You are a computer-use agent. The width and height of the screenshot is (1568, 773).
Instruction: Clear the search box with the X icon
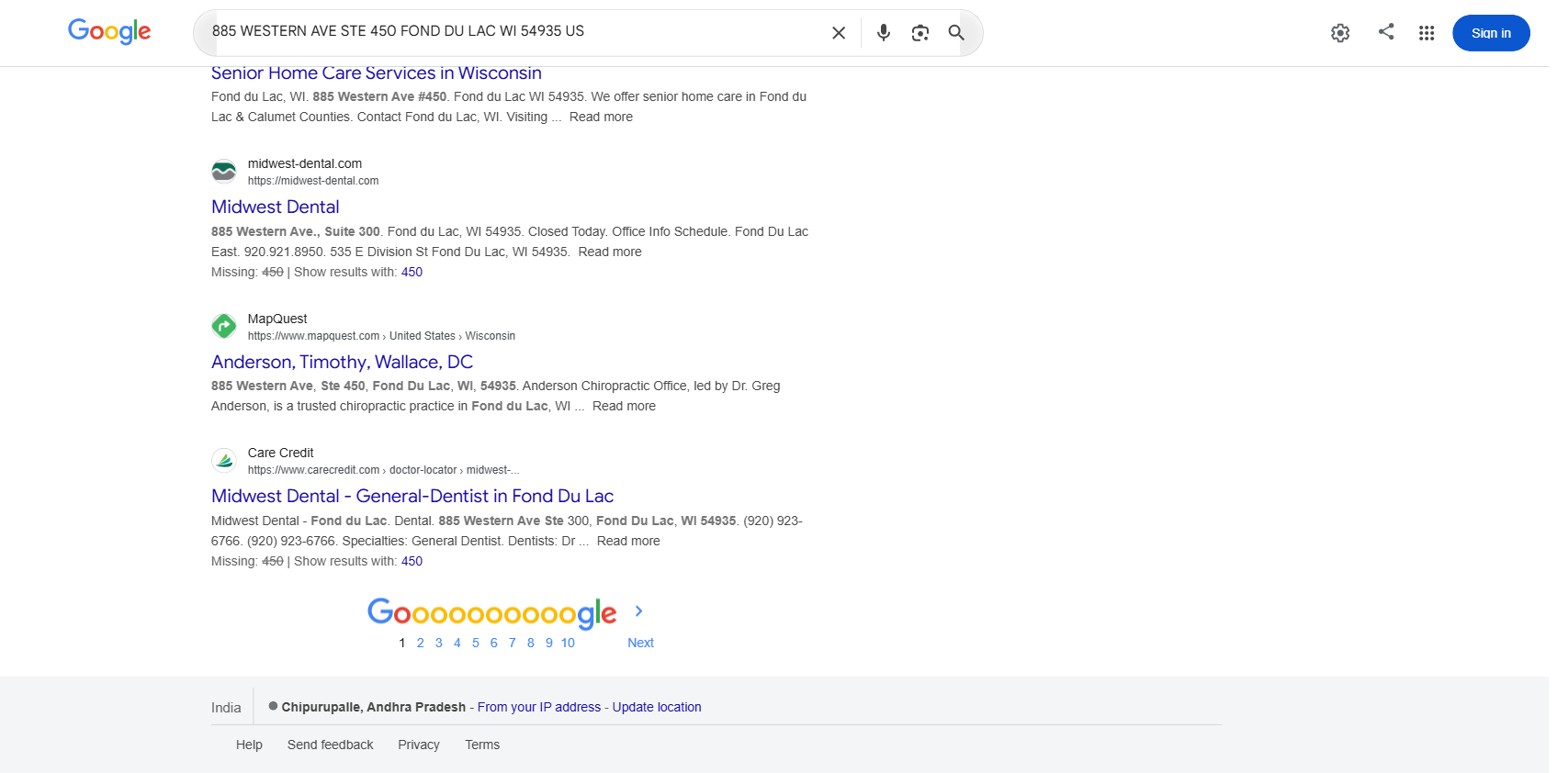pyautogui.click(x=839, y=33)
